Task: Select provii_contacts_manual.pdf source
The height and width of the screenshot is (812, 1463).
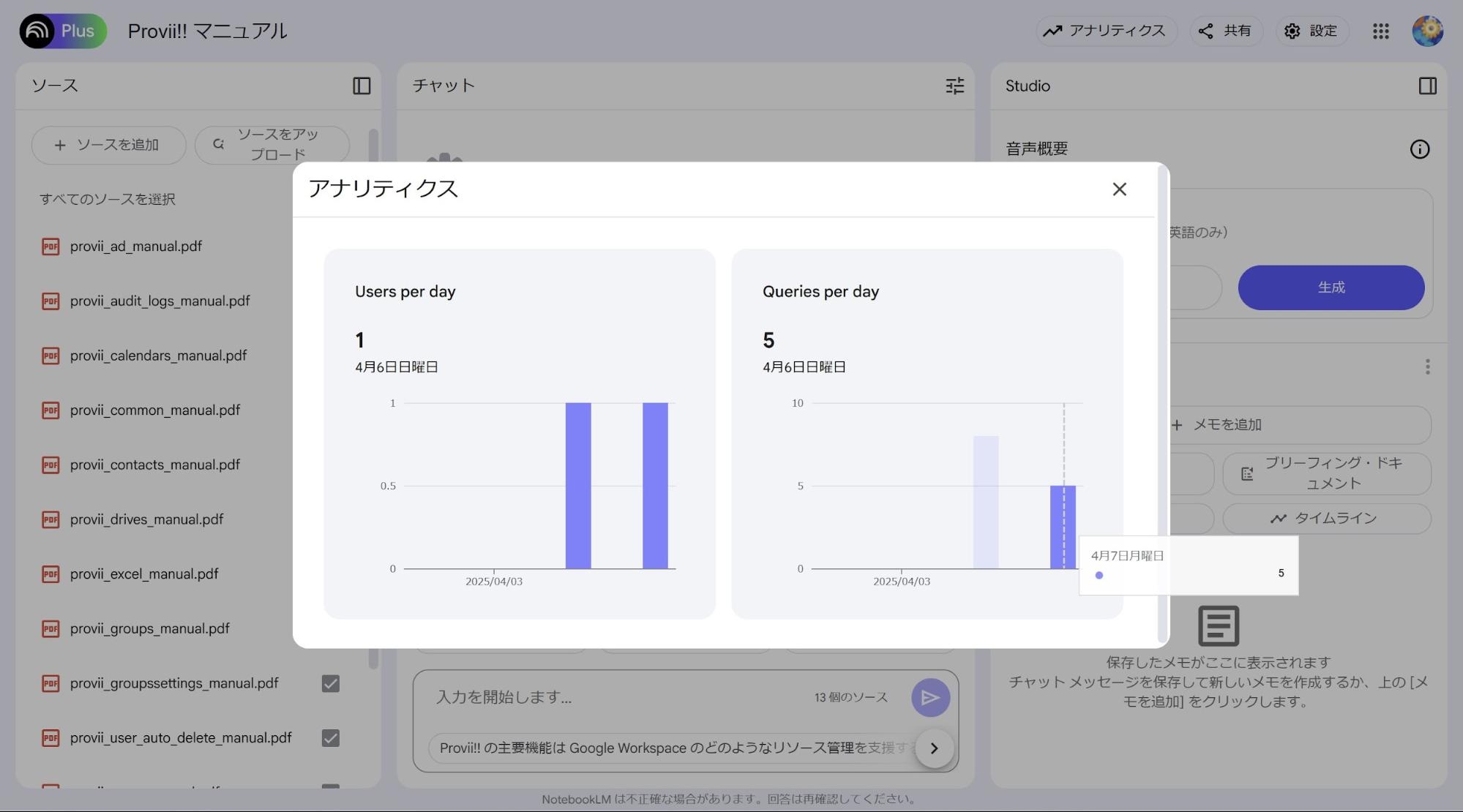Action: (155, 465)
